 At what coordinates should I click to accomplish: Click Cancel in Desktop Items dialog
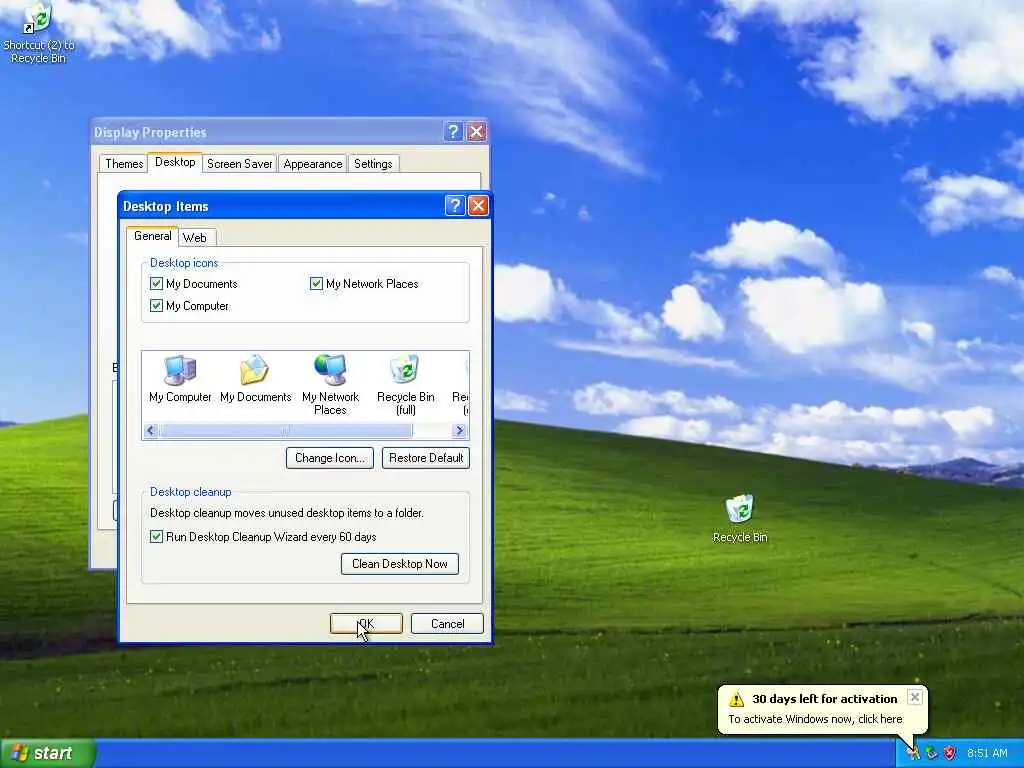tap(447, 624)
